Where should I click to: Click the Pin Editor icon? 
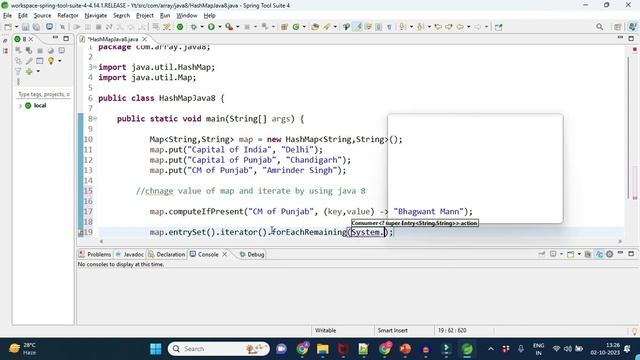[x=499, y=27]
